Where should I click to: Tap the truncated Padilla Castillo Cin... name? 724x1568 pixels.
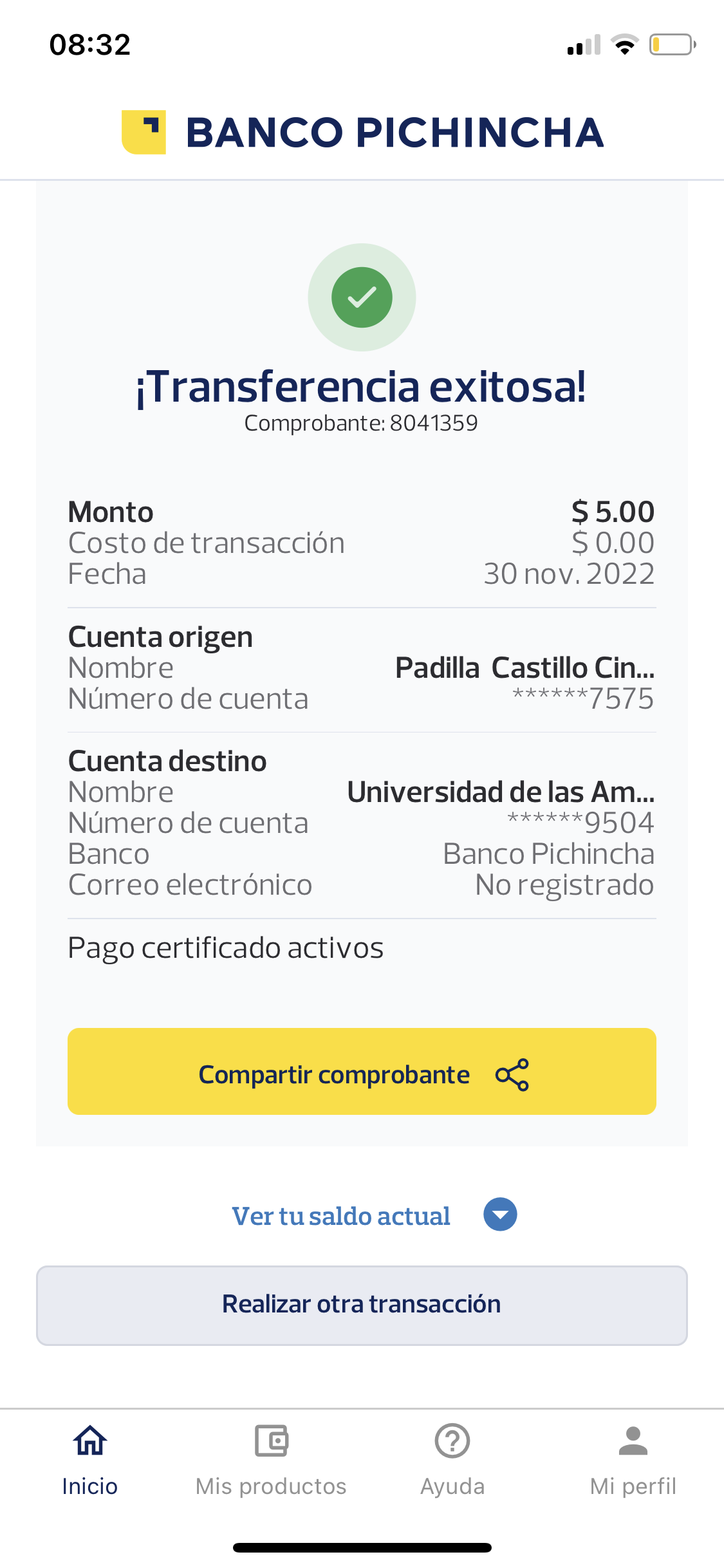[x=524, y=667]
